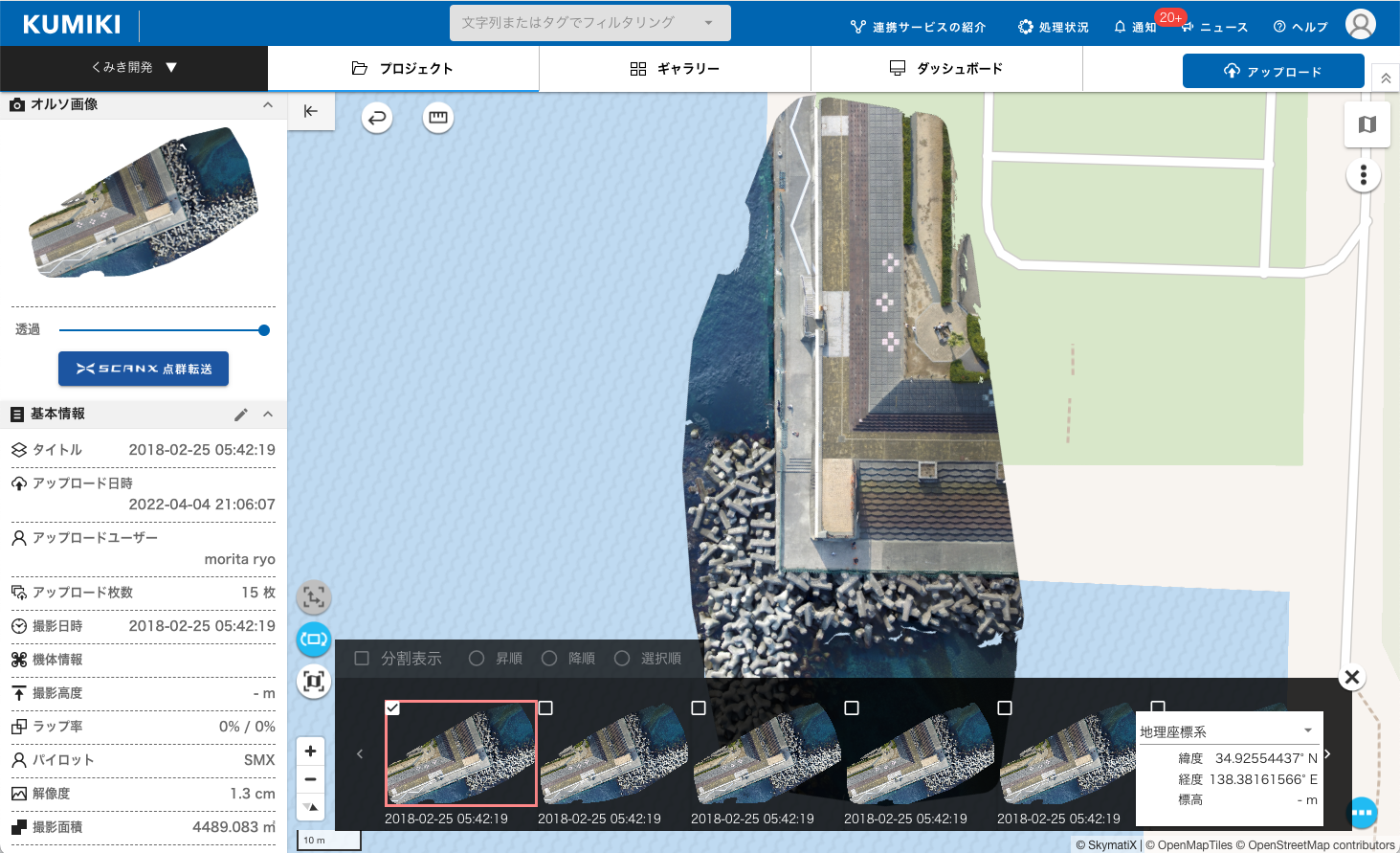Screen dimensions: 1400x853
Task: Click the undo arrow icon on map
Action: click(x=377, y=118)
